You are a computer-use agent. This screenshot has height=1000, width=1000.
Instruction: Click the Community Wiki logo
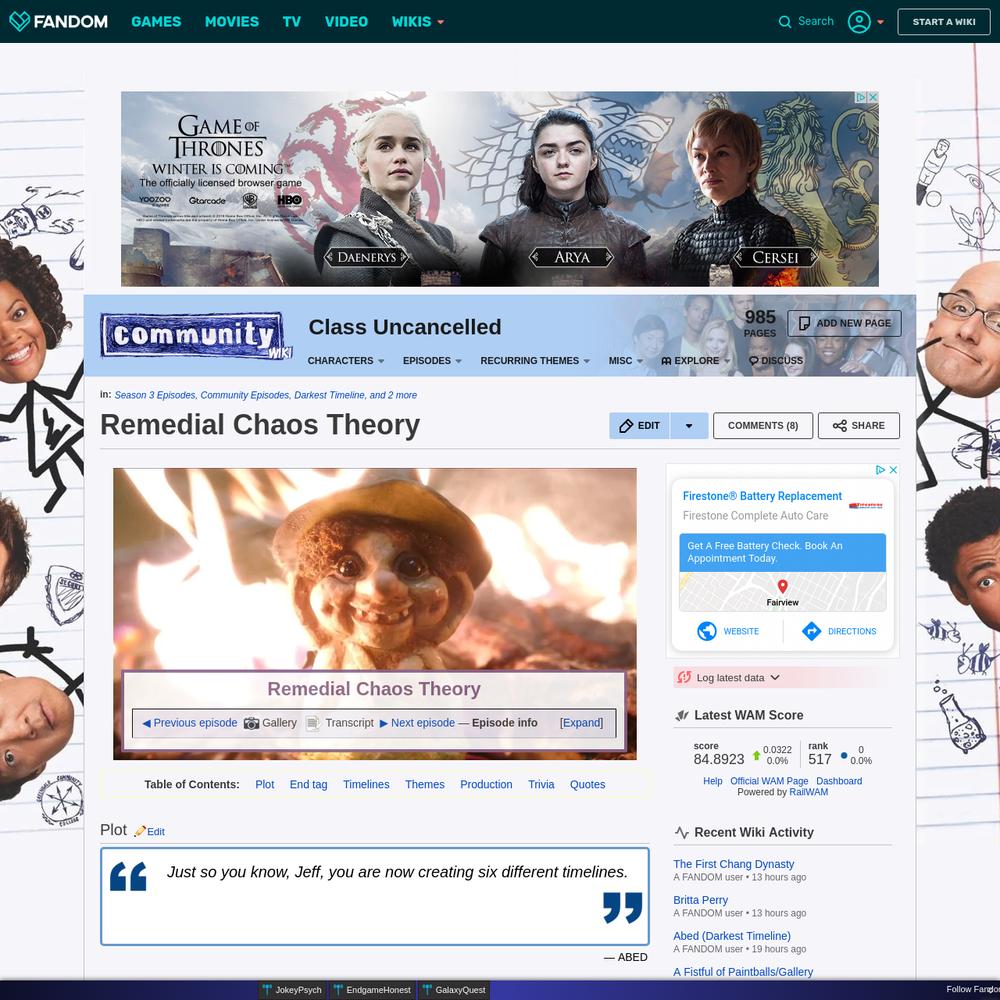[196, 335]
